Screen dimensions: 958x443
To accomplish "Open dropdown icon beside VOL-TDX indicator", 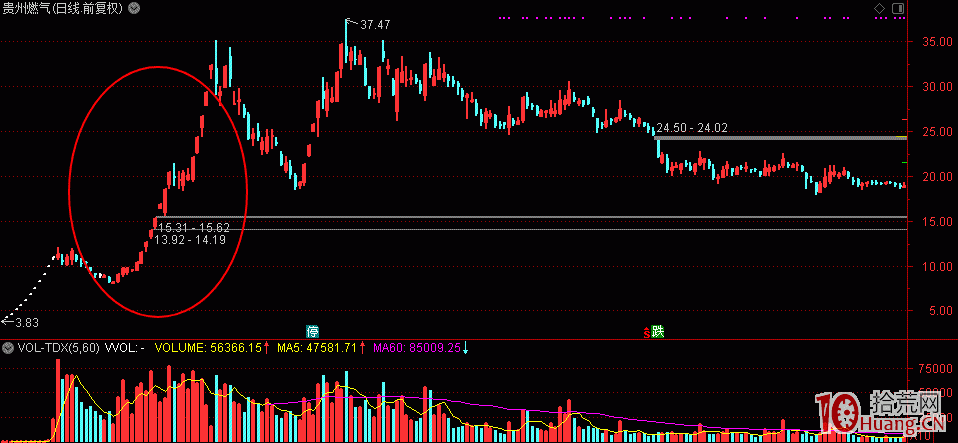I will [8, 348].
